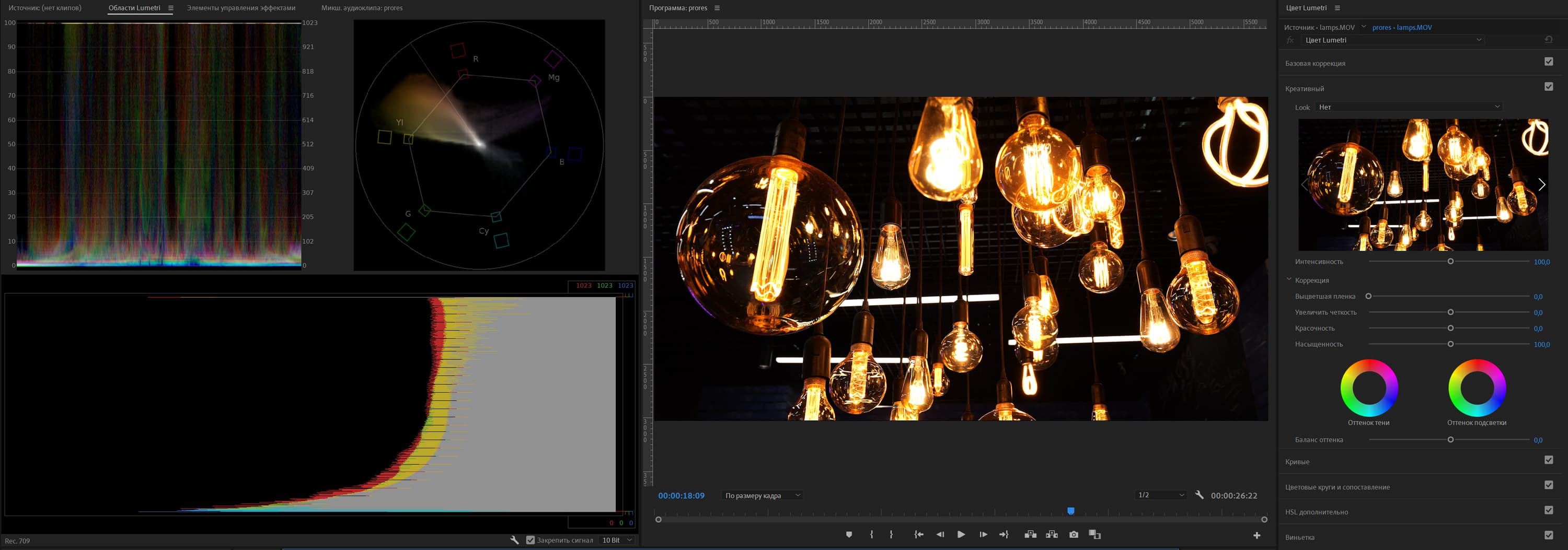Open the button editor plus icon
The height and width of the screenshot is (550, 1568).
(1256, 535)
